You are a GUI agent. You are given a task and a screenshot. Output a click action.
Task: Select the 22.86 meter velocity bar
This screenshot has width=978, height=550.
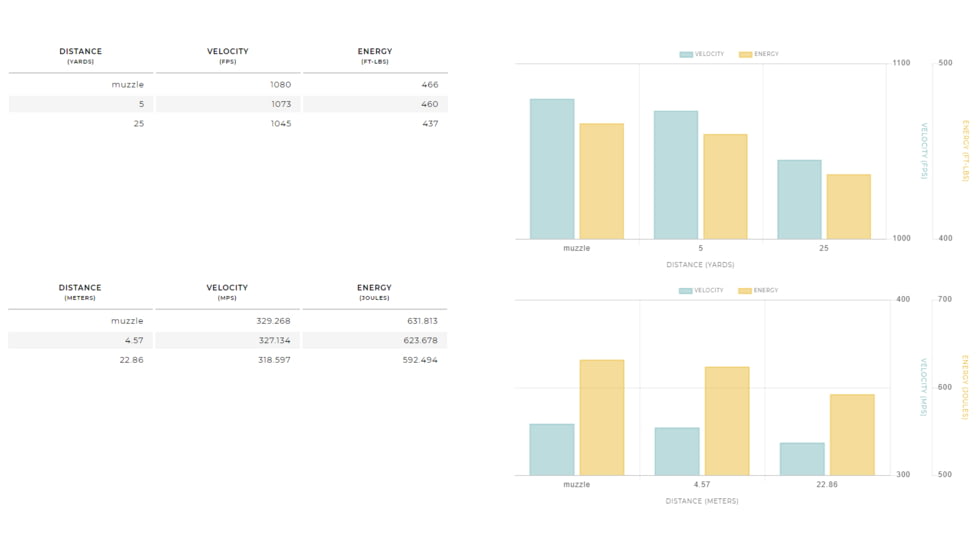[802, 459]
